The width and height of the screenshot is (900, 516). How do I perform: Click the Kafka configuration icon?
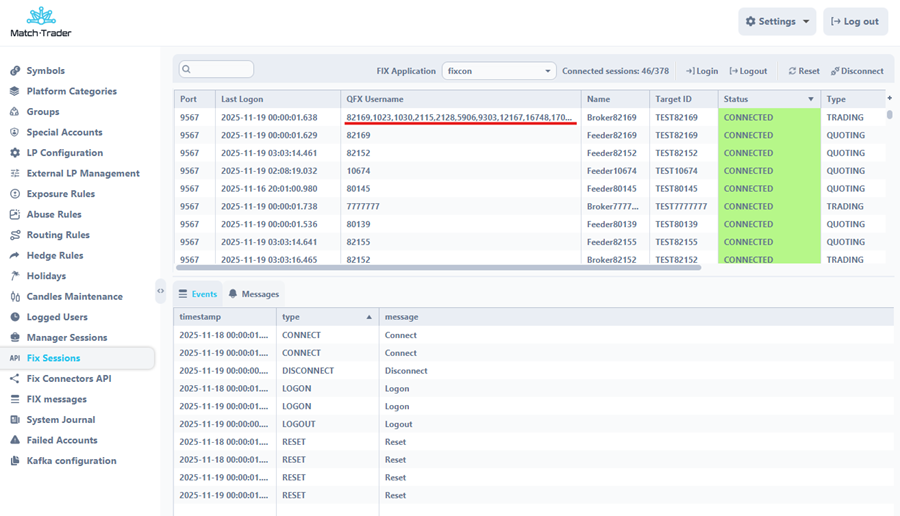pyautogui.click(x=15, y=461)
